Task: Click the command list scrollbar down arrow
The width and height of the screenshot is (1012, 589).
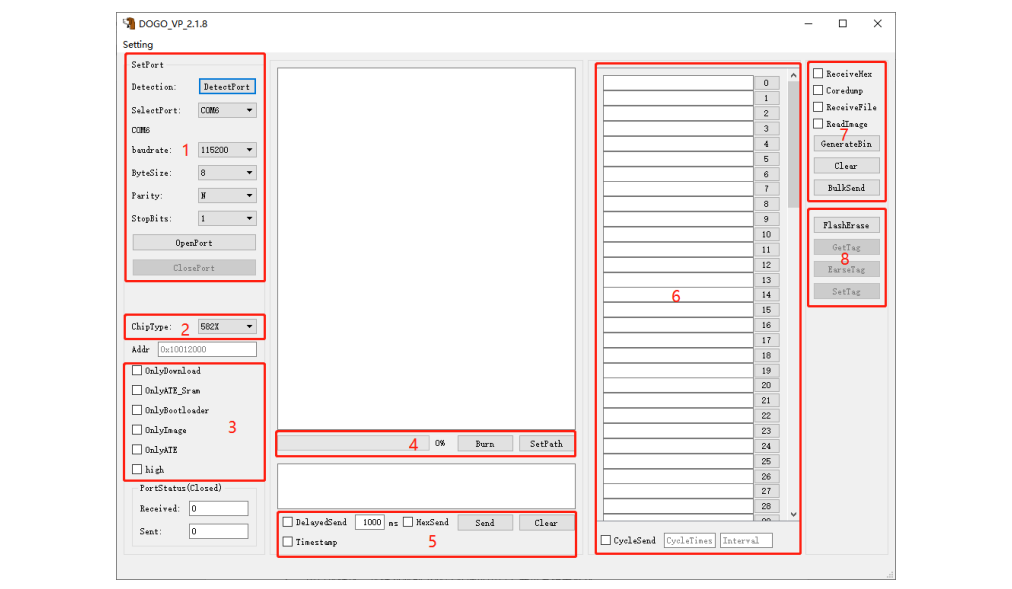Action: (793, 514)
